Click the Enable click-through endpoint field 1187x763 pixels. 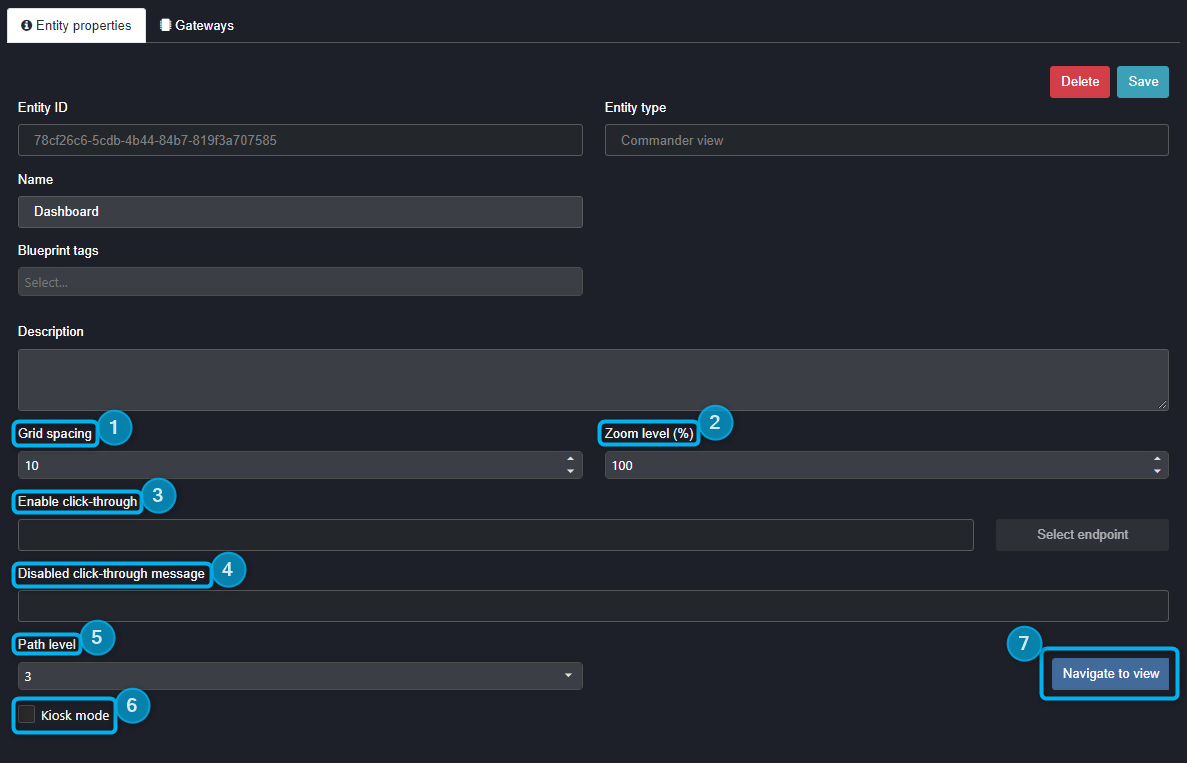coord(495,535)
